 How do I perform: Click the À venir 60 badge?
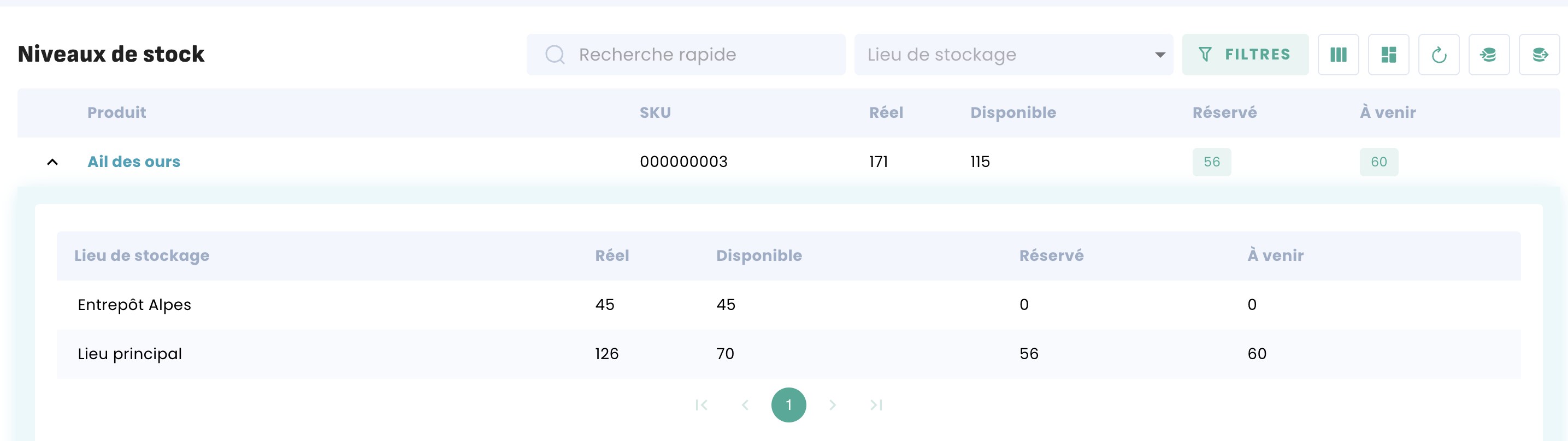[1379, 162]
